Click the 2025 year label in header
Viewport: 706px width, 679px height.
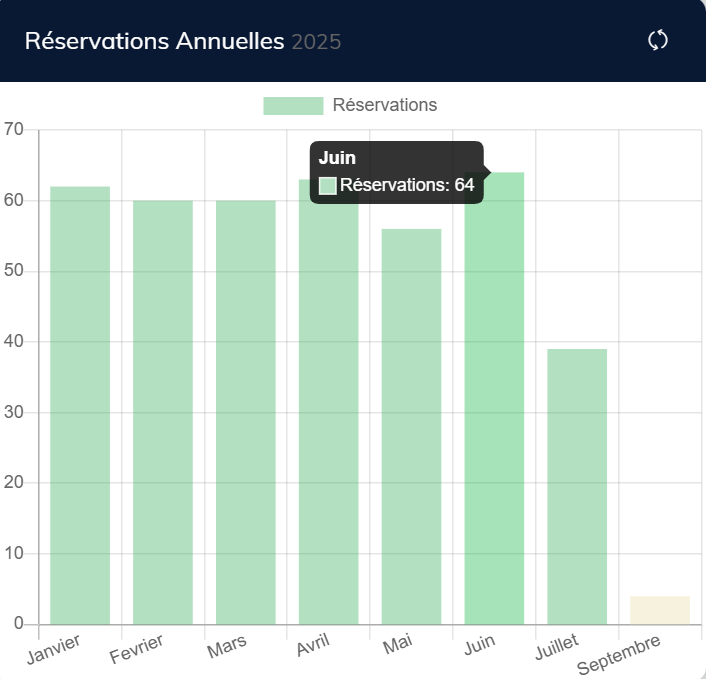[x=317, y=42]
